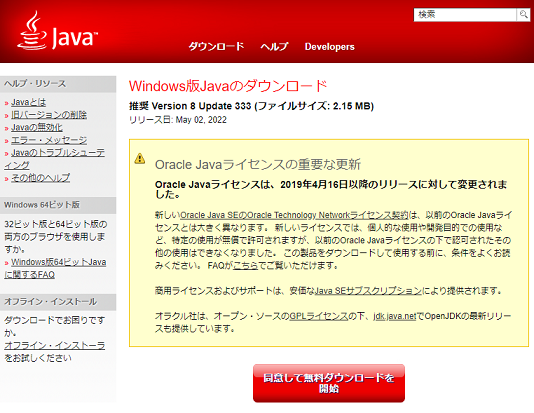
Task: Click the red arrow bullet beside Javaとは
Action: click(x=6, y=103)
